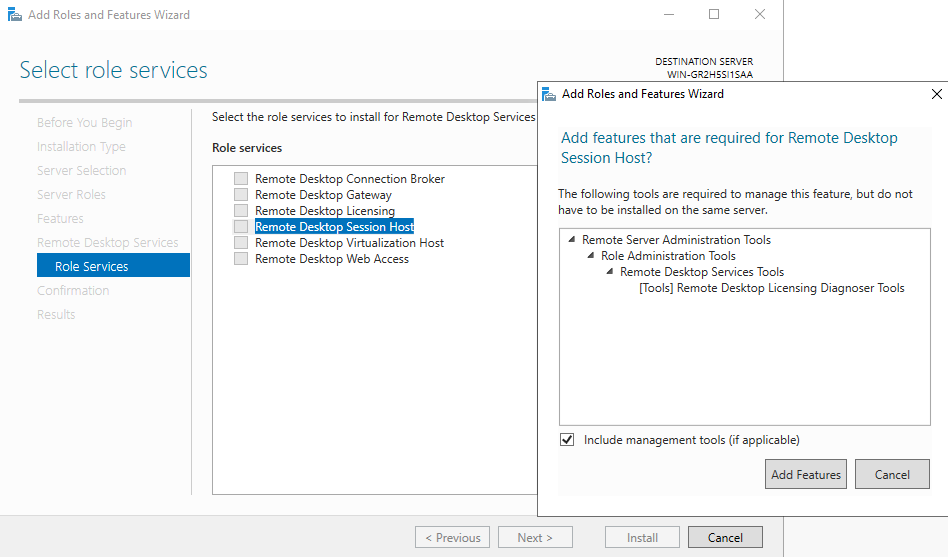
Task: Check Remote Desktop Gateway
Action: pos(241,195)
